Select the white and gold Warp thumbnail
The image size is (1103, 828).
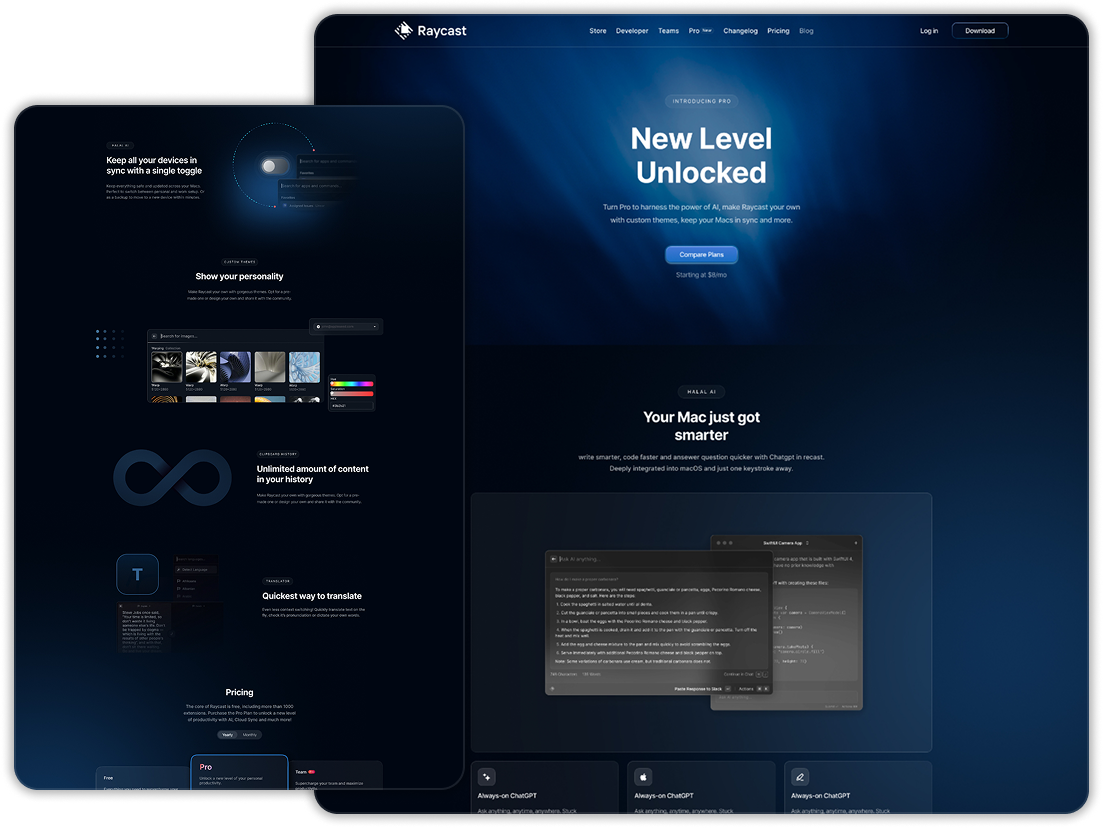[201, 367]
